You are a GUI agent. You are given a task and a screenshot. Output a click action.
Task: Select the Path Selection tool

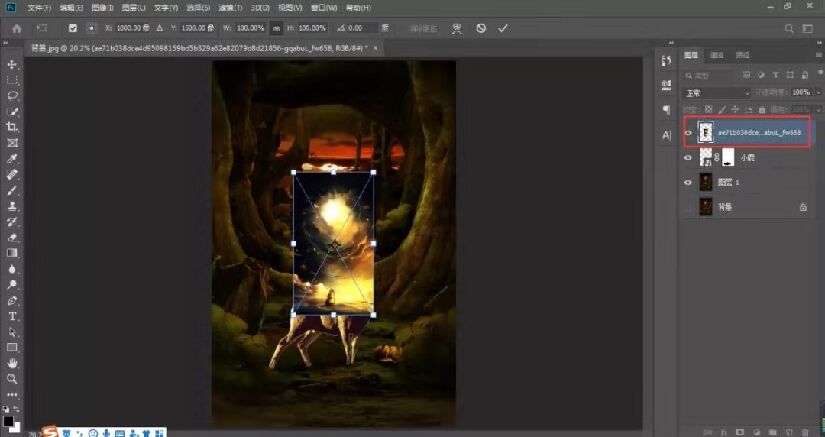(12, 332)
